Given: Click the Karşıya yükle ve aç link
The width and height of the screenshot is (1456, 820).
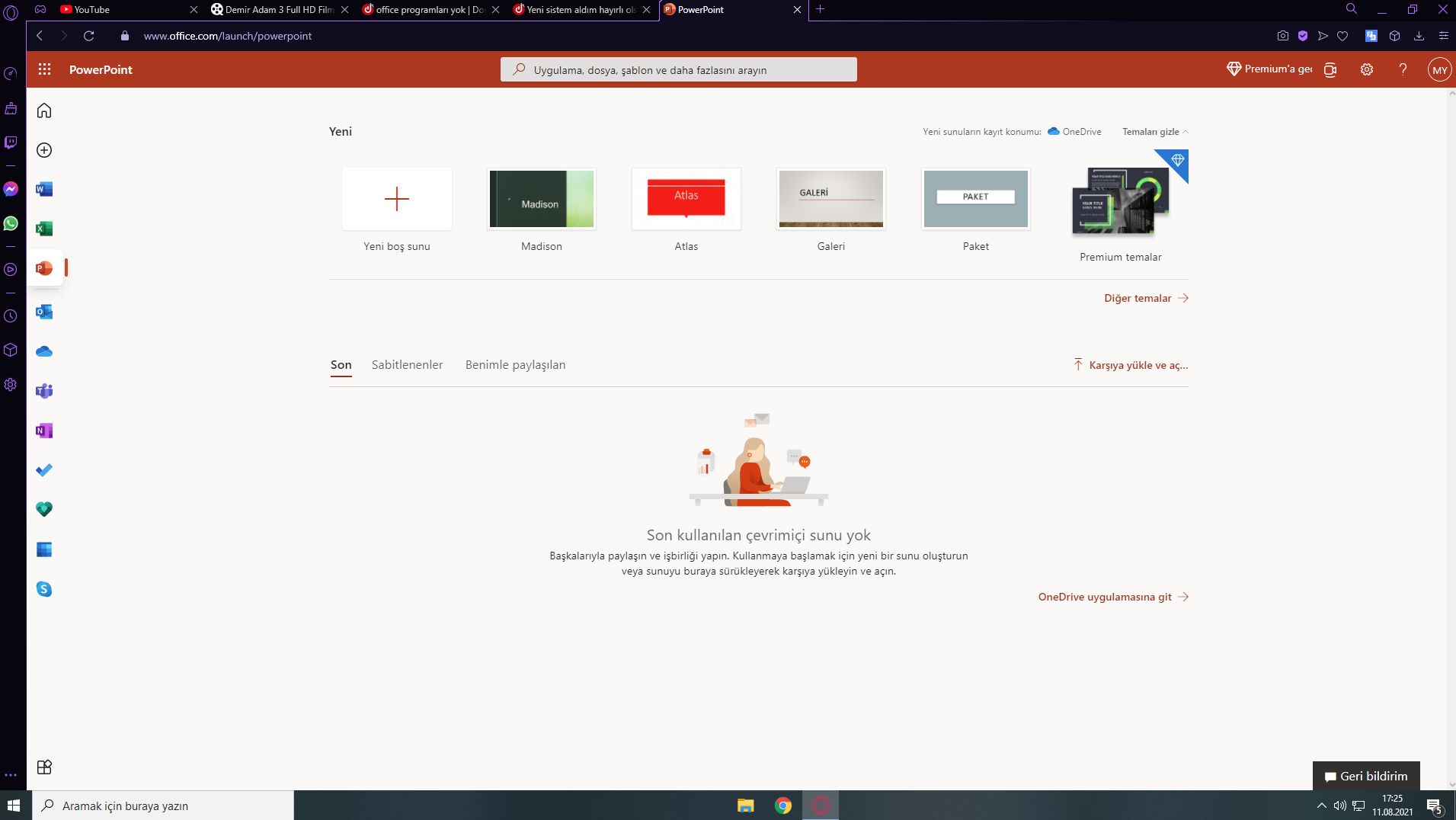Looking at the screenshot, I should click(1131, 364).
